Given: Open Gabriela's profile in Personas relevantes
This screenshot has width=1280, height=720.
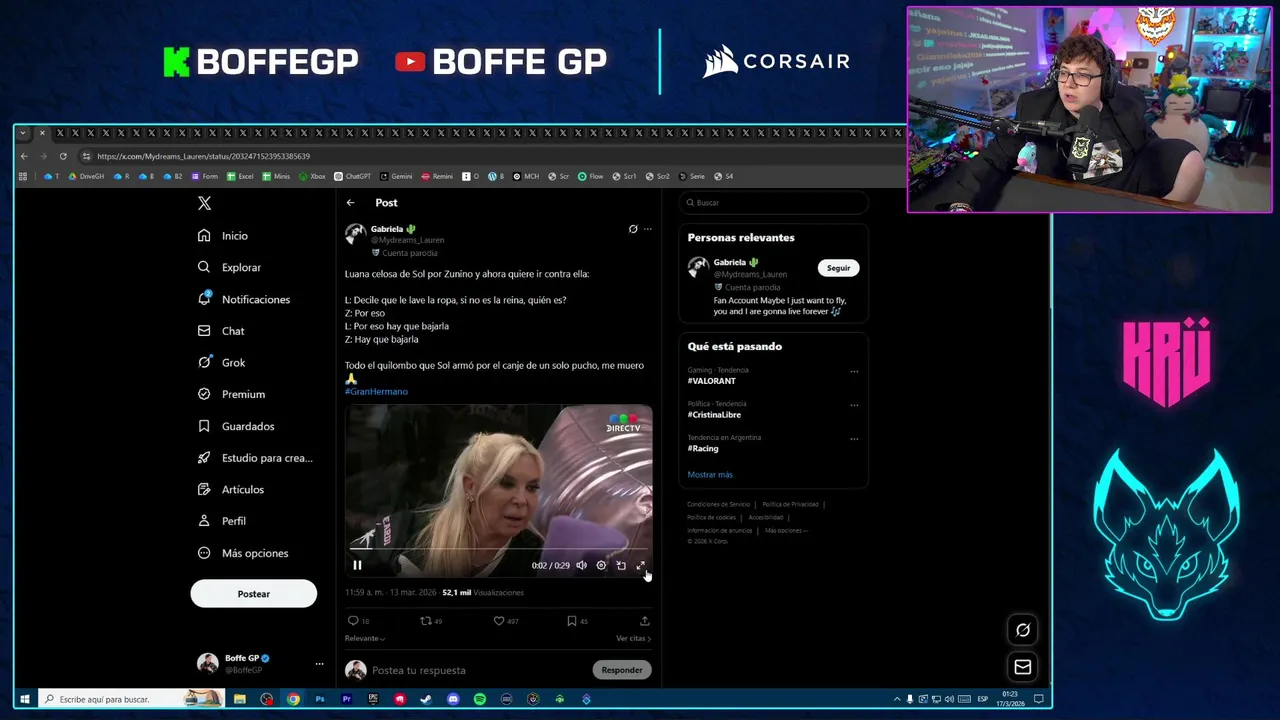Looking at the screenshot, I should [730, 262].
